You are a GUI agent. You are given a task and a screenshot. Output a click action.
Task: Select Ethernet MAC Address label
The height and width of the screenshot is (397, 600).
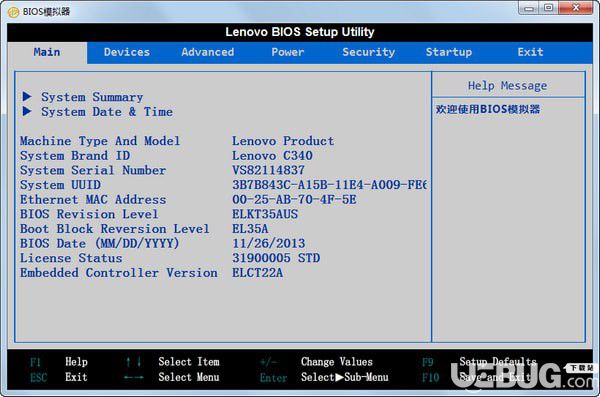93,200
